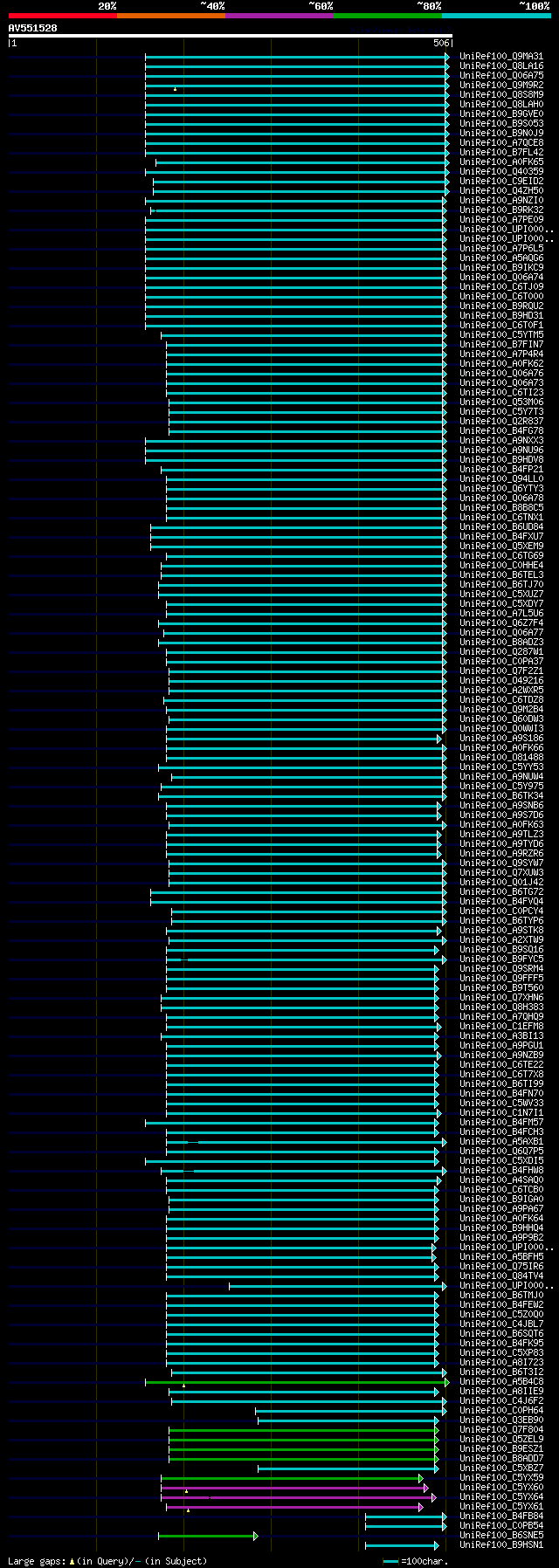Select UniRef100_B8ADD7 in the hit list

(x=501, y=1459)
